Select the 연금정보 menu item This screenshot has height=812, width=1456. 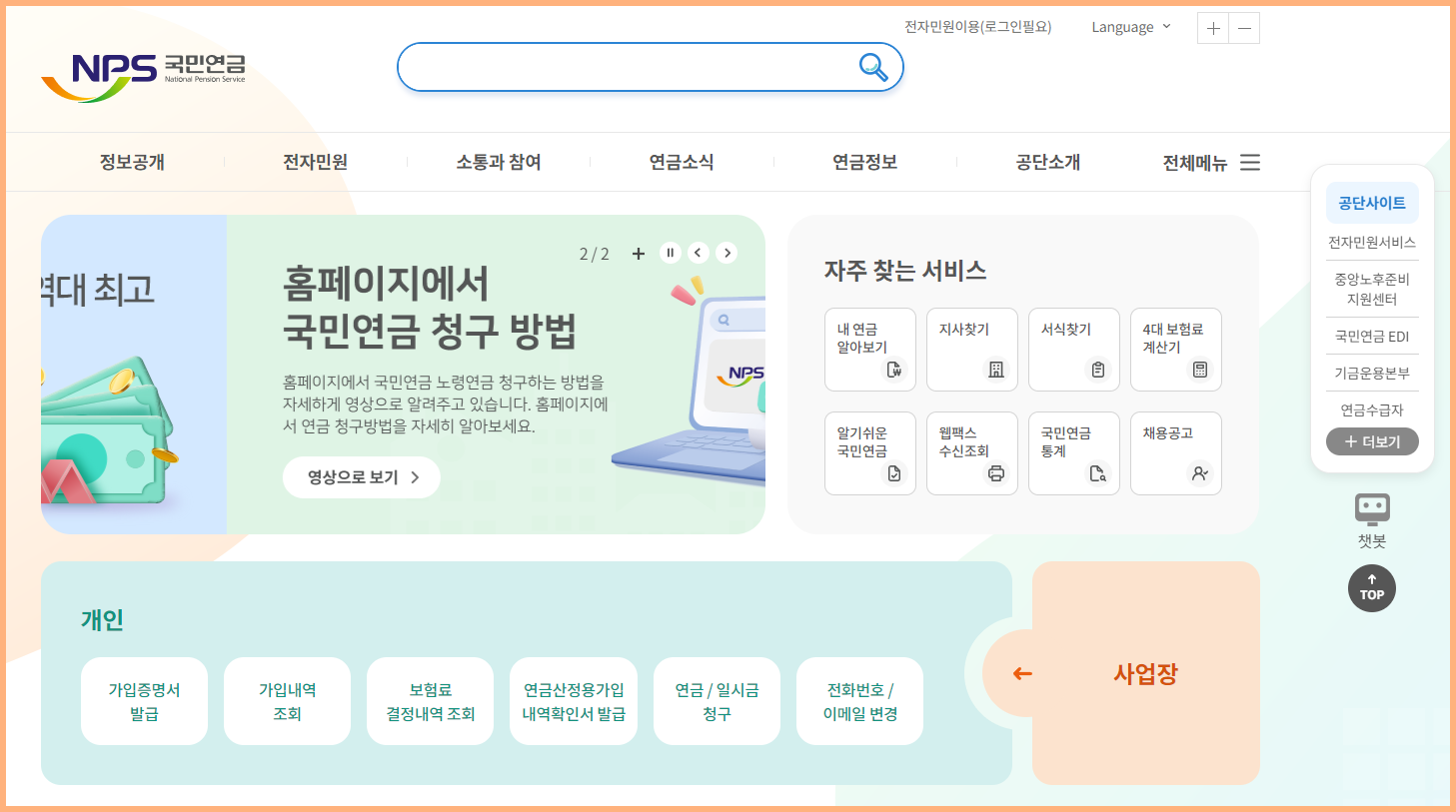tap(863, 162)
